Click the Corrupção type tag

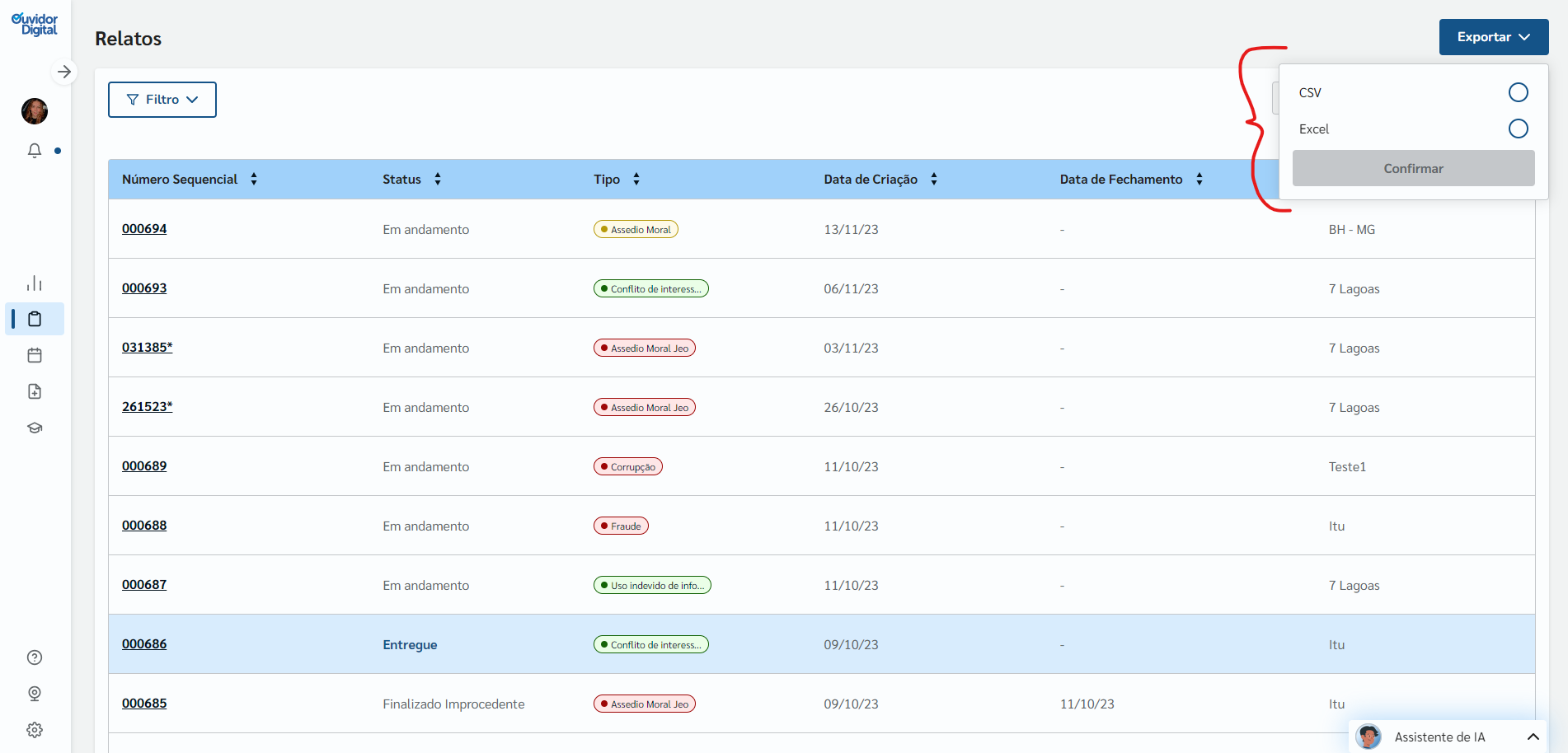click(628, 467)
